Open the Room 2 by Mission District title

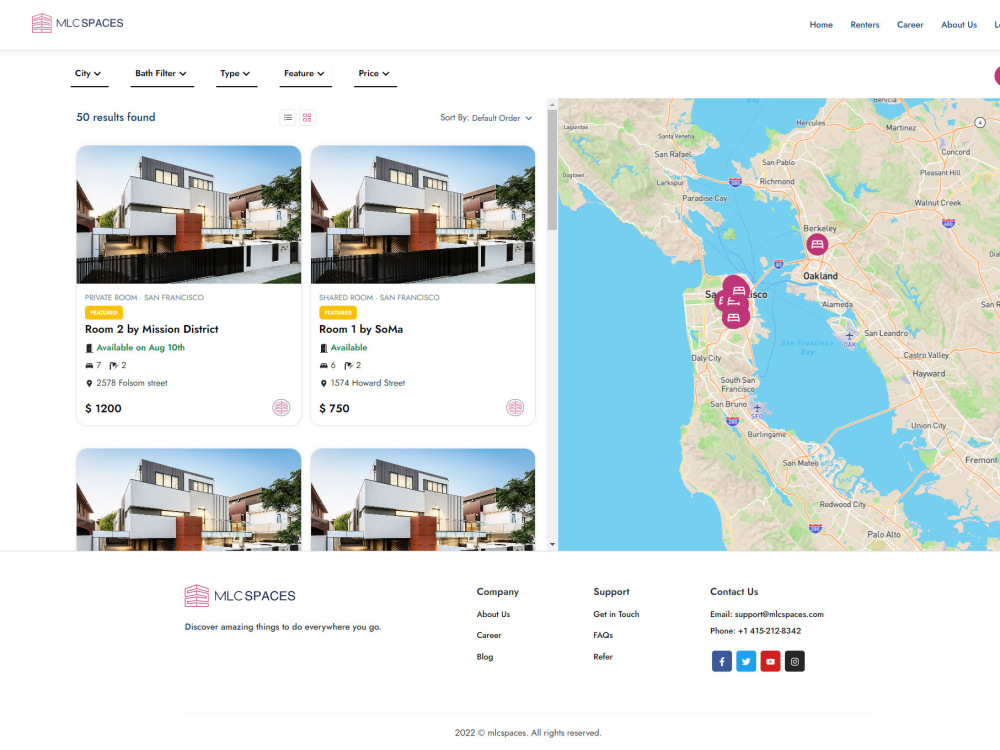pyautogui.click(x=152, y=329)
